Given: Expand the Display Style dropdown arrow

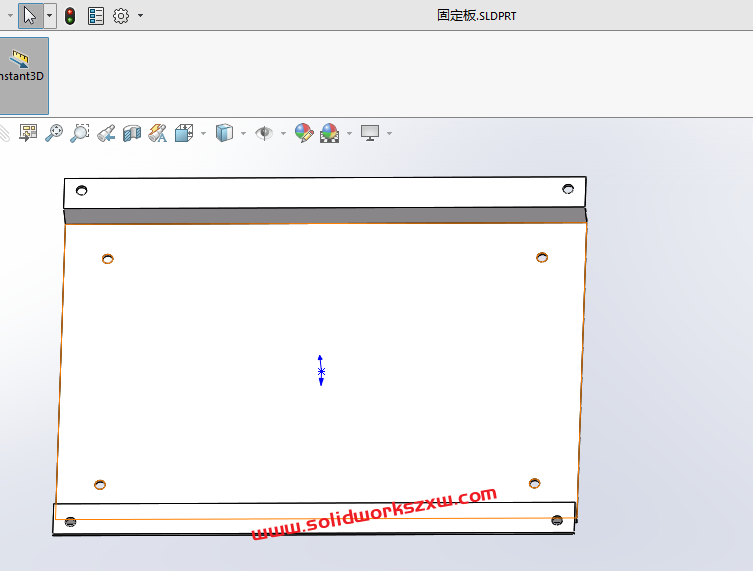Looking at the screenshot, I should pyautogui.click(x=243, y=133).
